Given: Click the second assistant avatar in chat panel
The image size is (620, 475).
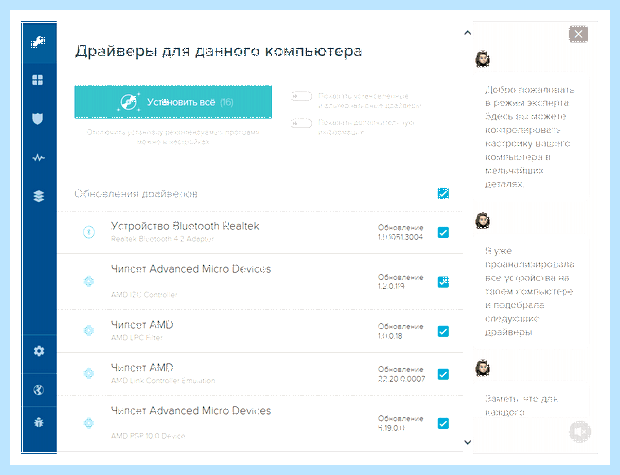Looking at the screenshot, I should pos(483,220).
